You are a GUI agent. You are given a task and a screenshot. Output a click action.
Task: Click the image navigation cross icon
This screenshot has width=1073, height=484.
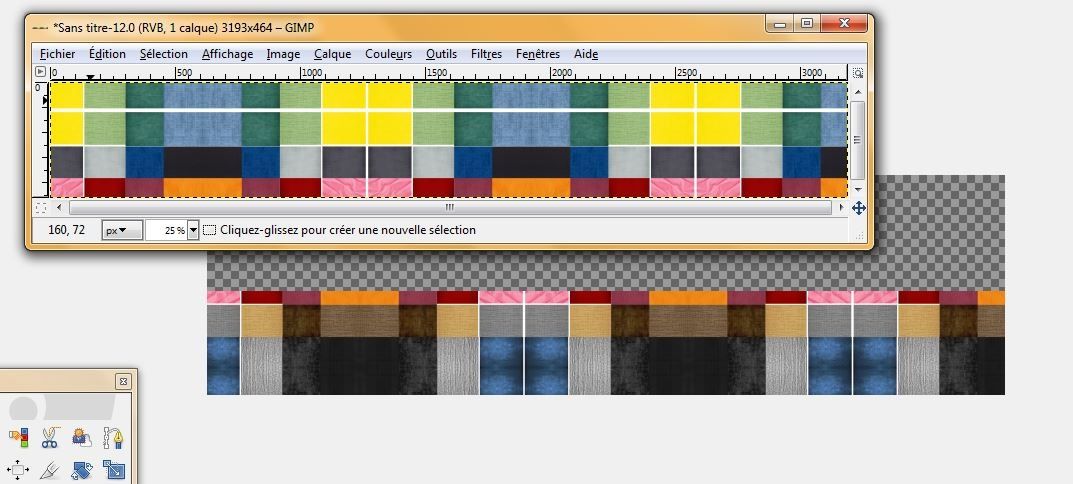858,207
